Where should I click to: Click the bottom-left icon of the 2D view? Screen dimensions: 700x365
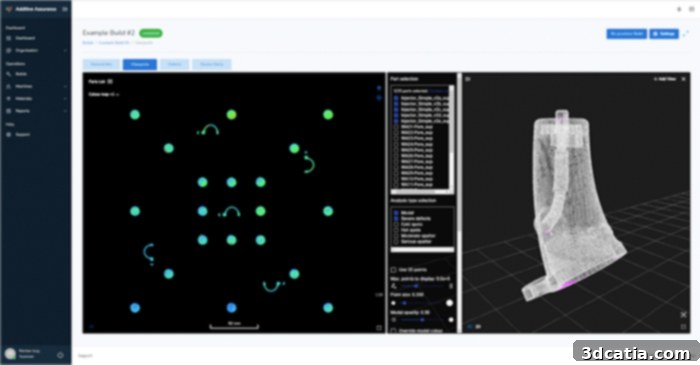(92, 327)
